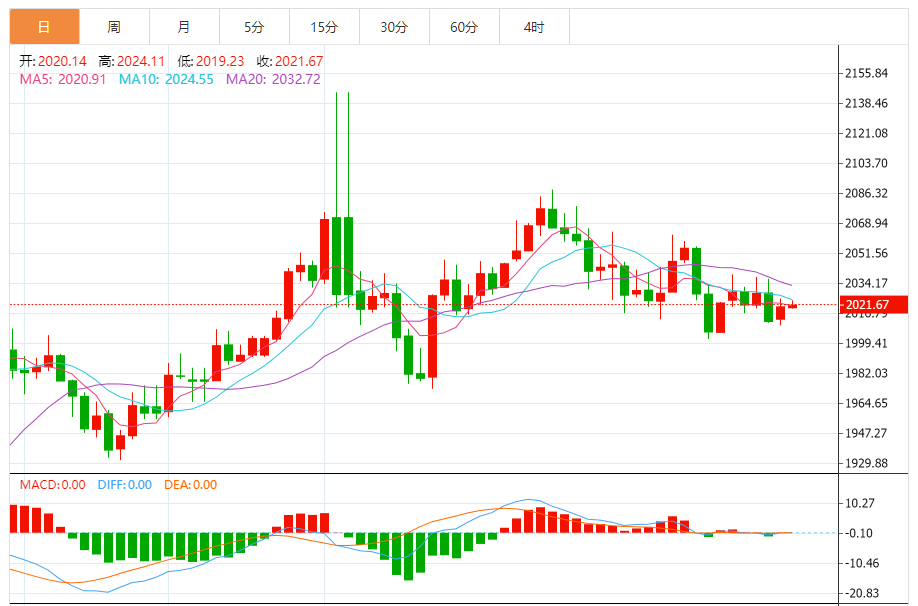
Task: Click the 2051.56 price axis label
Action: pos(866,253)
